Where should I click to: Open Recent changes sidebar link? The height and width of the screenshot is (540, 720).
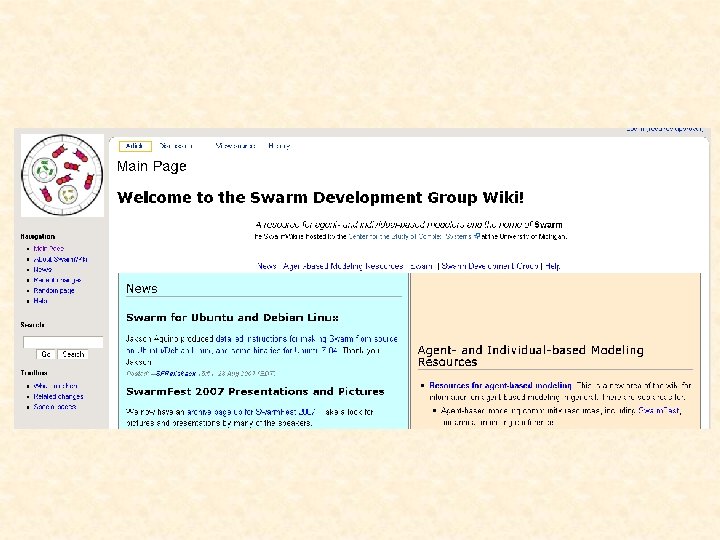point(57,280)
